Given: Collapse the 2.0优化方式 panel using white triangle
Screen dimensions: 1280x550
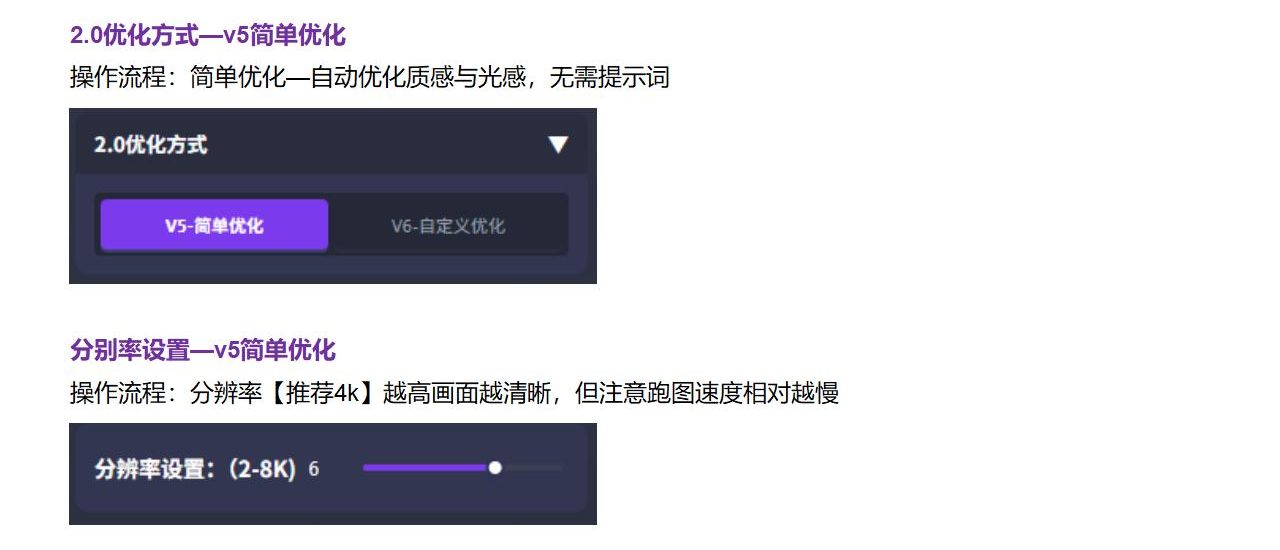Looking at the screenshot, I should [558, 144].
